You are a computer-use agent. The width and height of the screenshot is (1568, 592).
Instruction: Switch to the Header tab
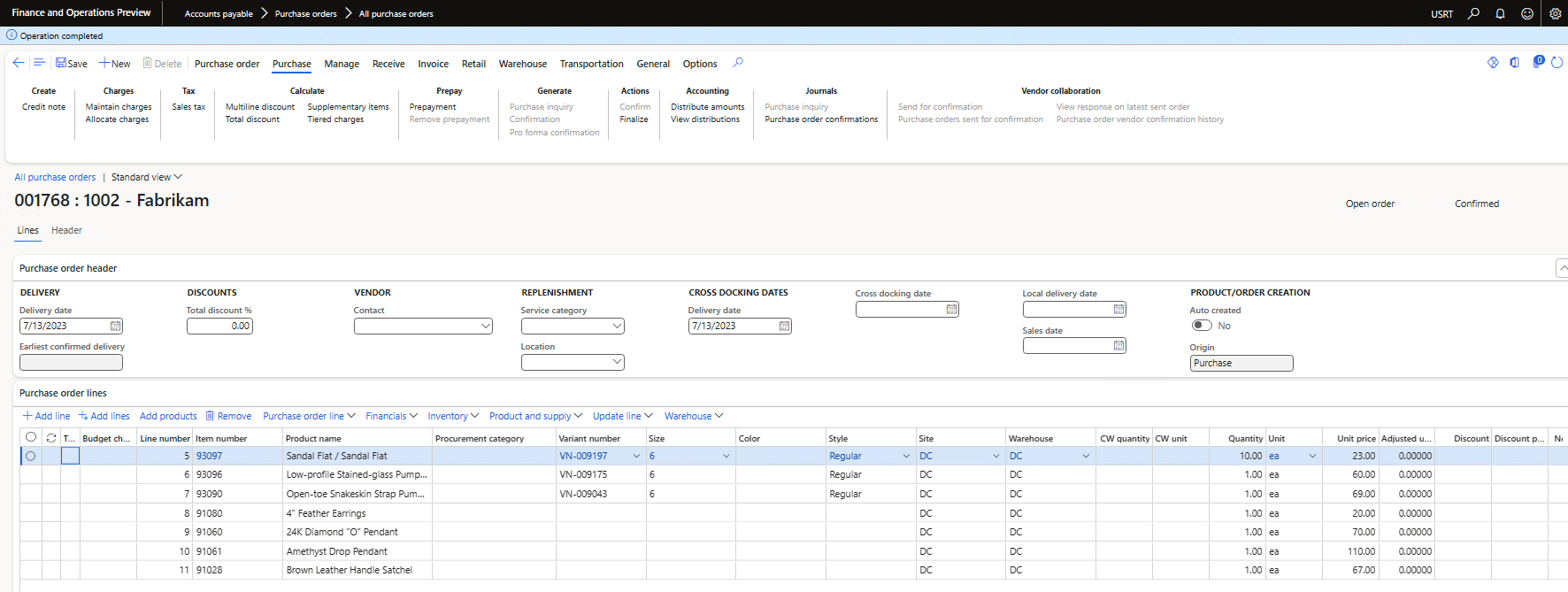66,230
